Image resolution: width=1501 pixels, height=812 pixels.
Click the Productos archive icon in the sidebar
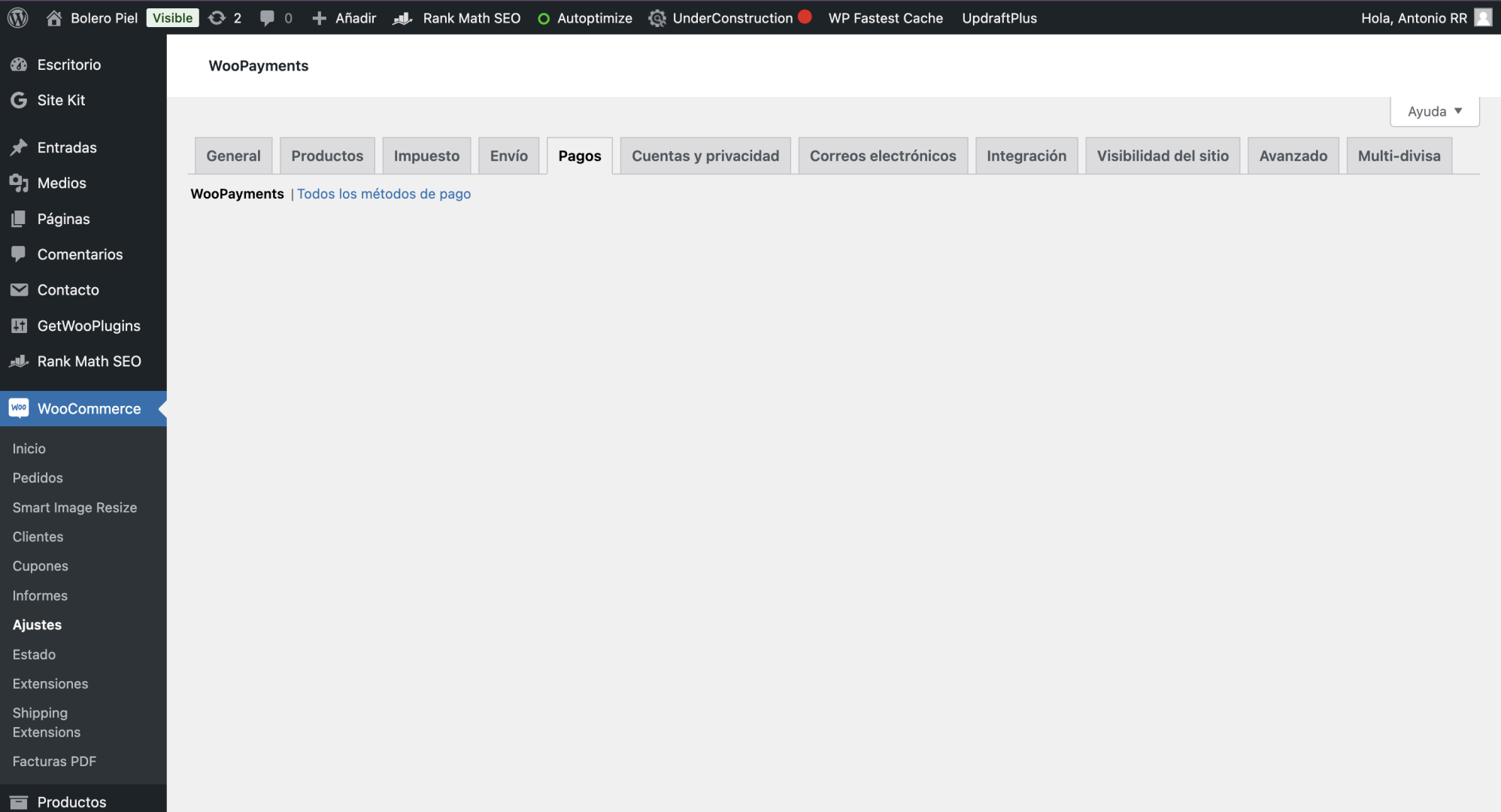pyautogui.click(x=19, y=802)
